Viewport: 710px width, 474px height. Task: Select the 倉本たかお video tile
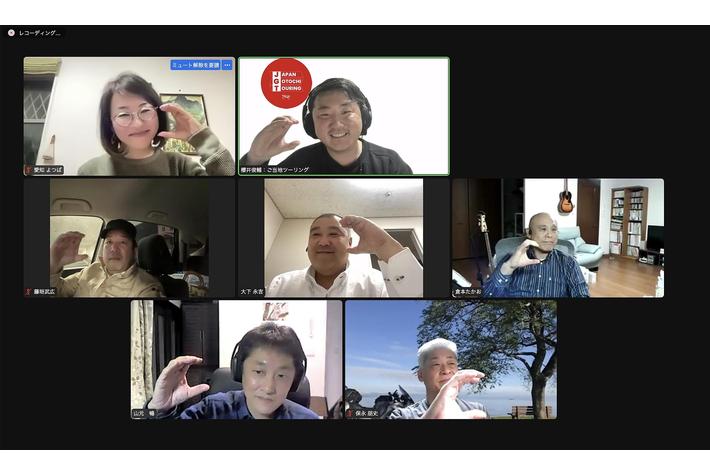(x=557, y=237)
